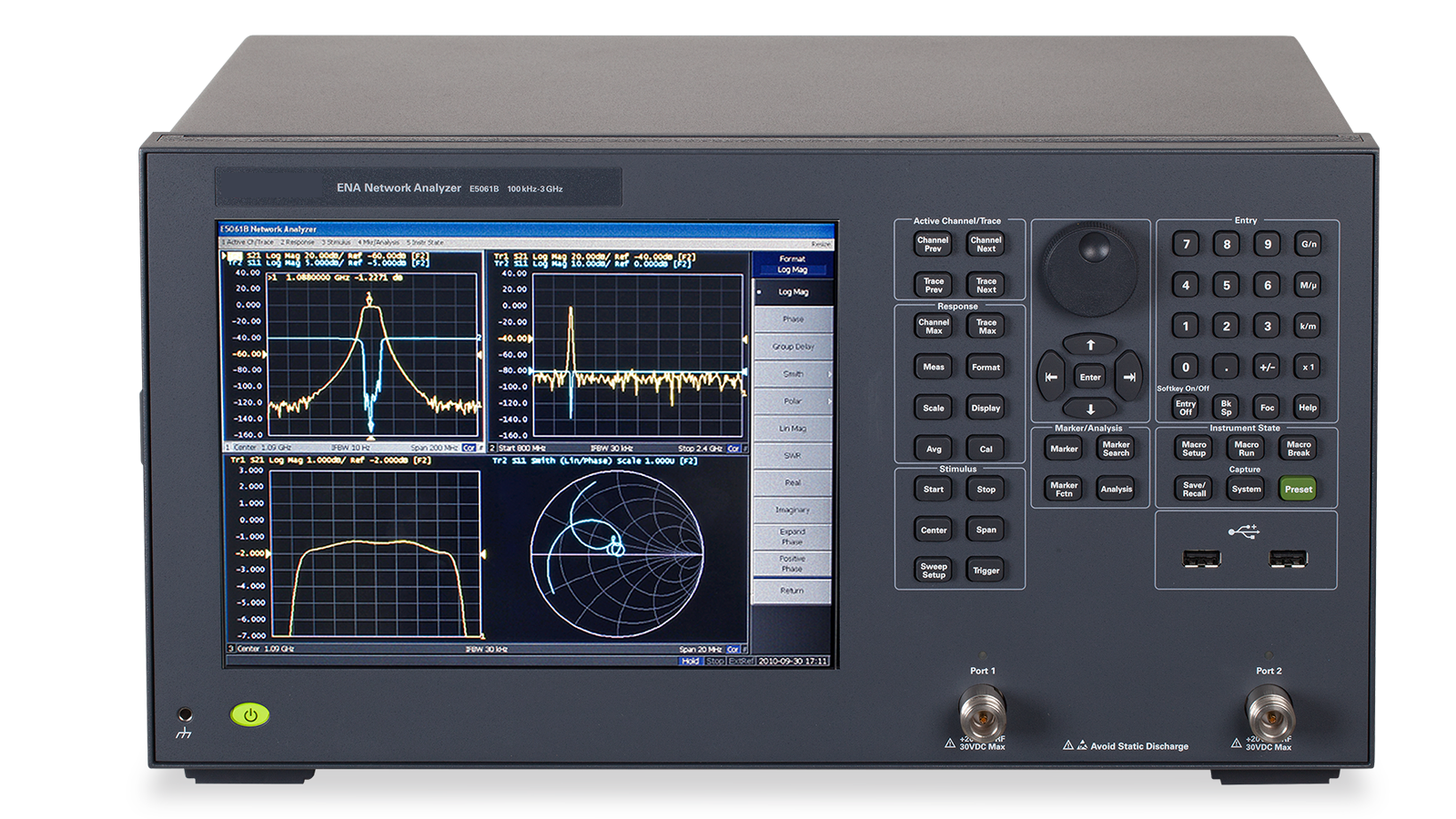
Task: Click the left USB port
Action: (1201, 559)
